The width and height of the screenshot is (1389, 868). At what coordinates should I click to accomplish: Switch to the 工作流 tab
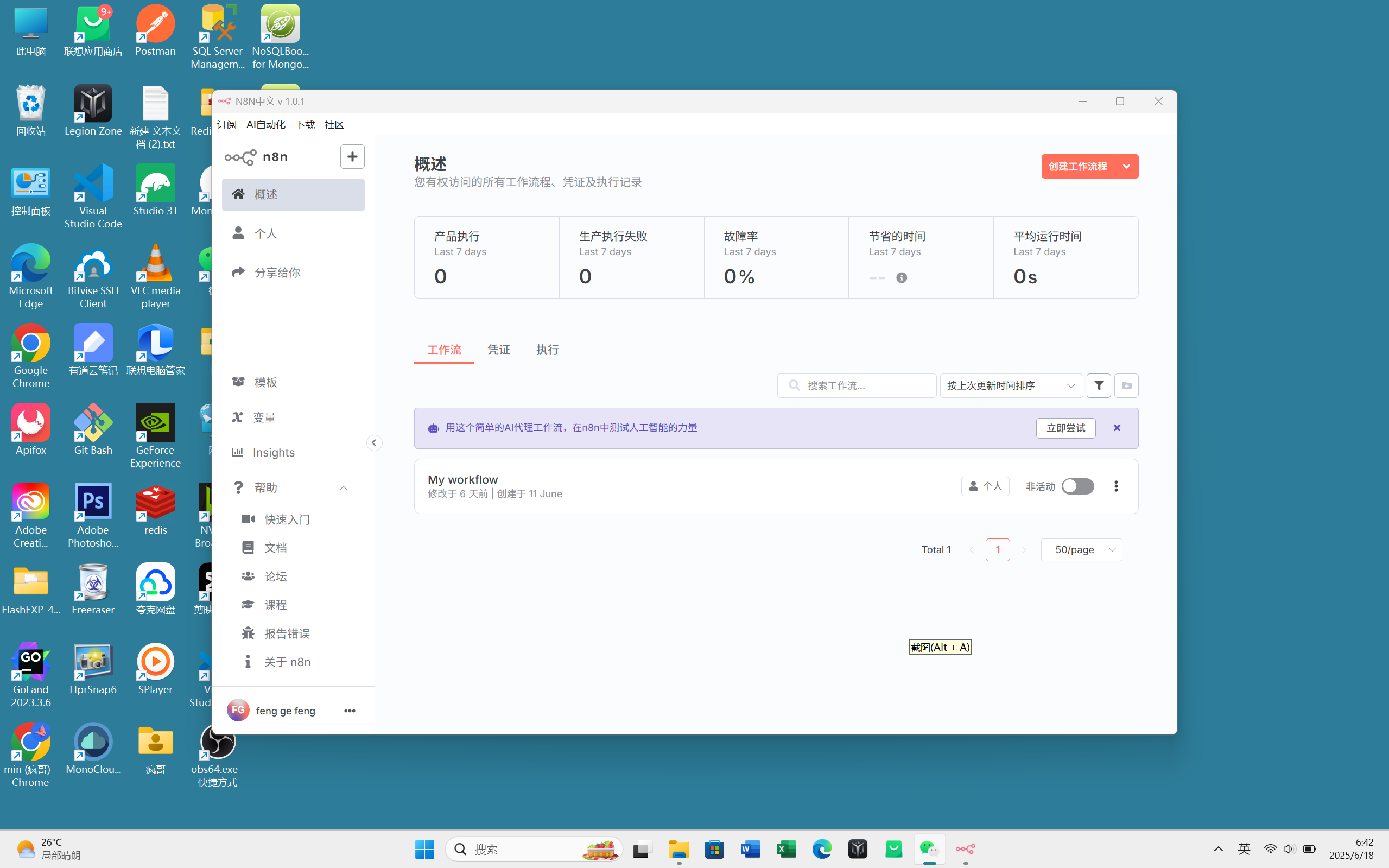(x=443, y=350)
